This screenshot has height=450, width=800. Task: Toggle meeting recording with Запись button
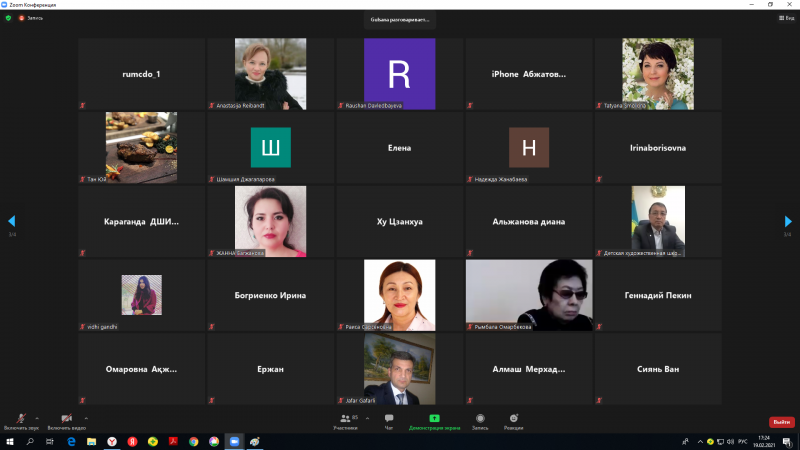point(480,420)
